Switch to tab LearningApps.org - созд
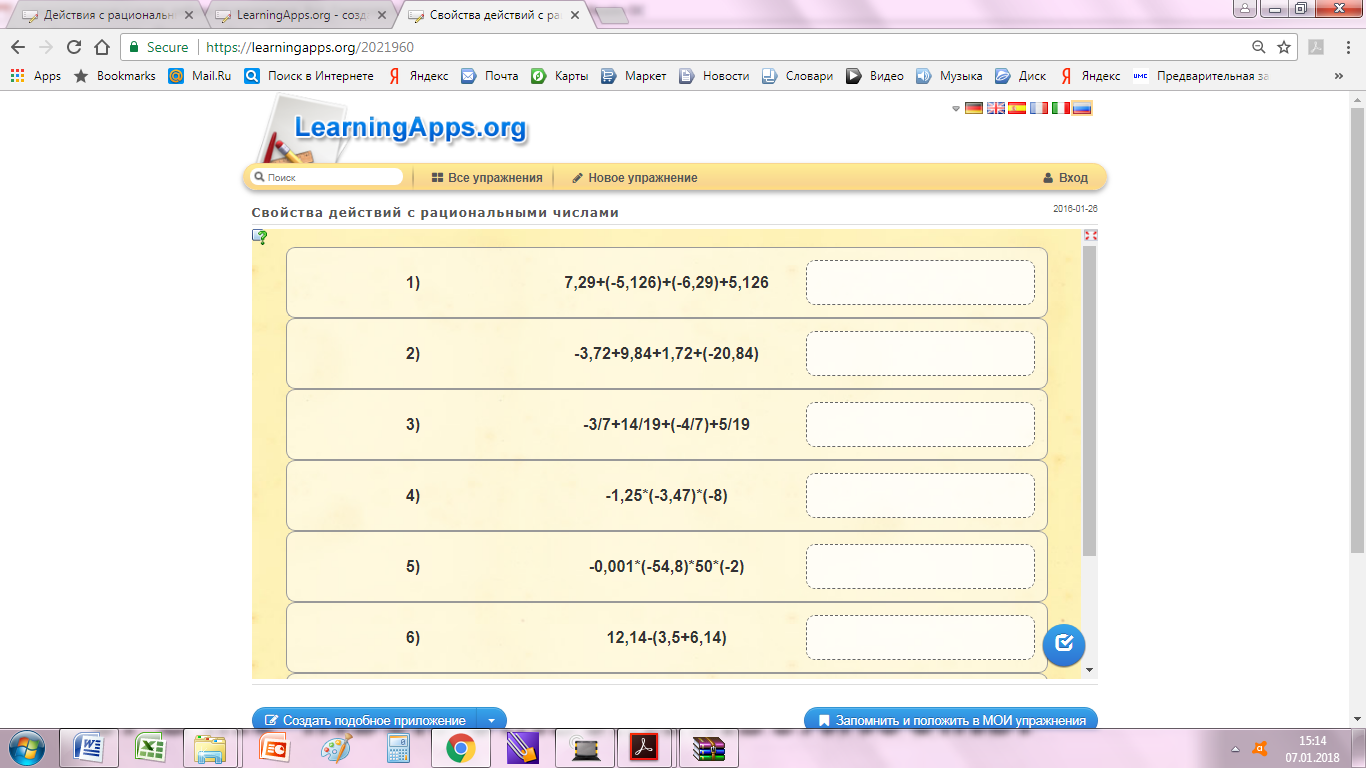The image size is (1366, 768). pyautogui.click(x=298, y=16)
